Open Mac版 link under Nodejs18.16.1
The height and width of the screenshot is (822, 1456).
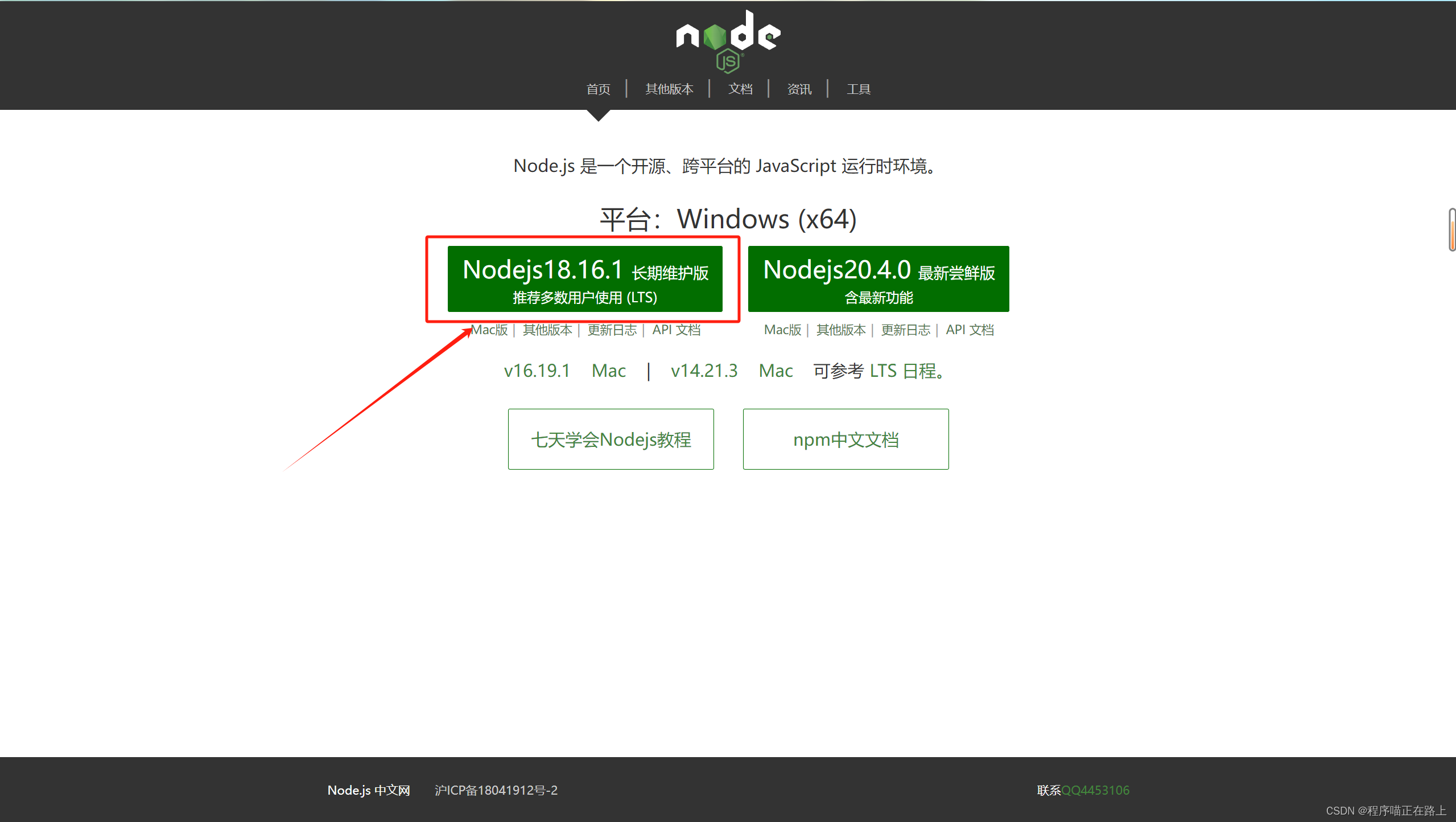pos(489,330)
